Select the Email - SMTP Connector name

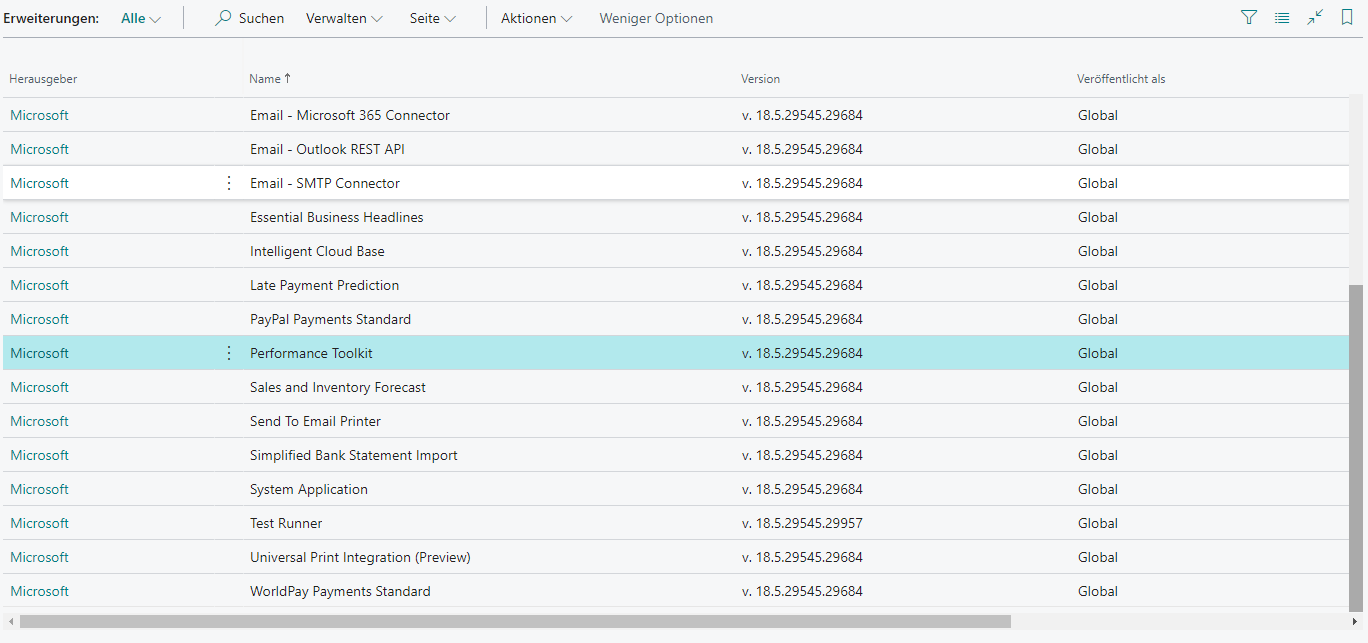click(x=325, y=183)
